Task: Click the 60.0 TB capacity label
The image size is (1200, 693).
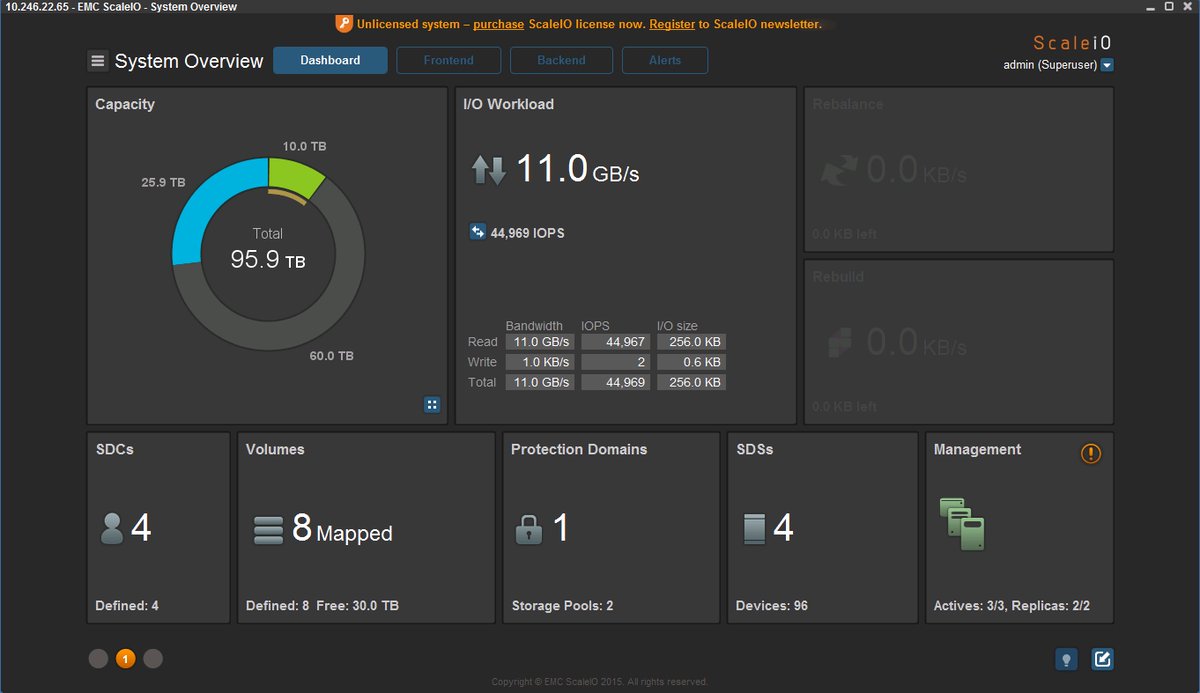Action: 331,356
